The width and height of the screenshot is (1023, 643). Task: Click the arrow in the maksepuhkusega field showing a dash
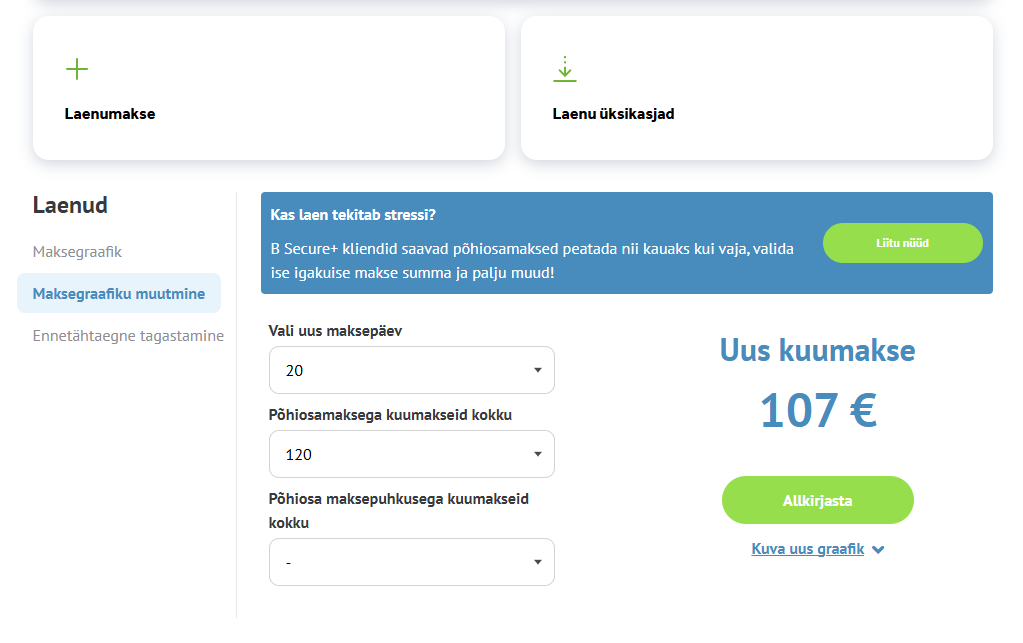point(537,562)
